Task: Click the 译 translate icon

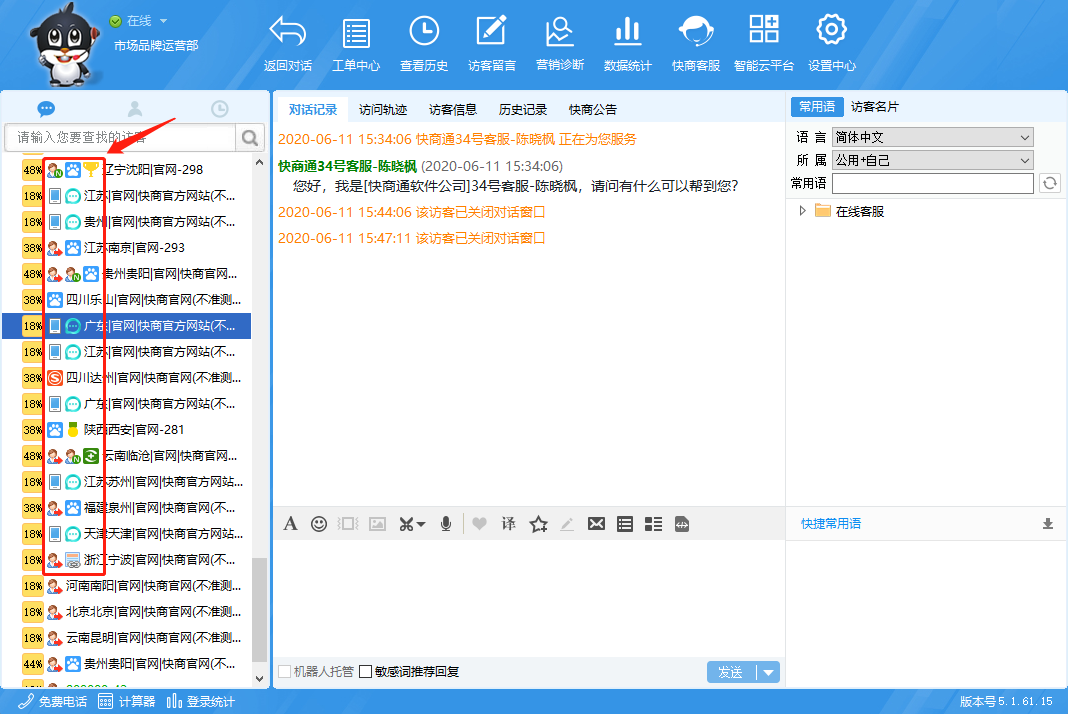Action: 508,523
